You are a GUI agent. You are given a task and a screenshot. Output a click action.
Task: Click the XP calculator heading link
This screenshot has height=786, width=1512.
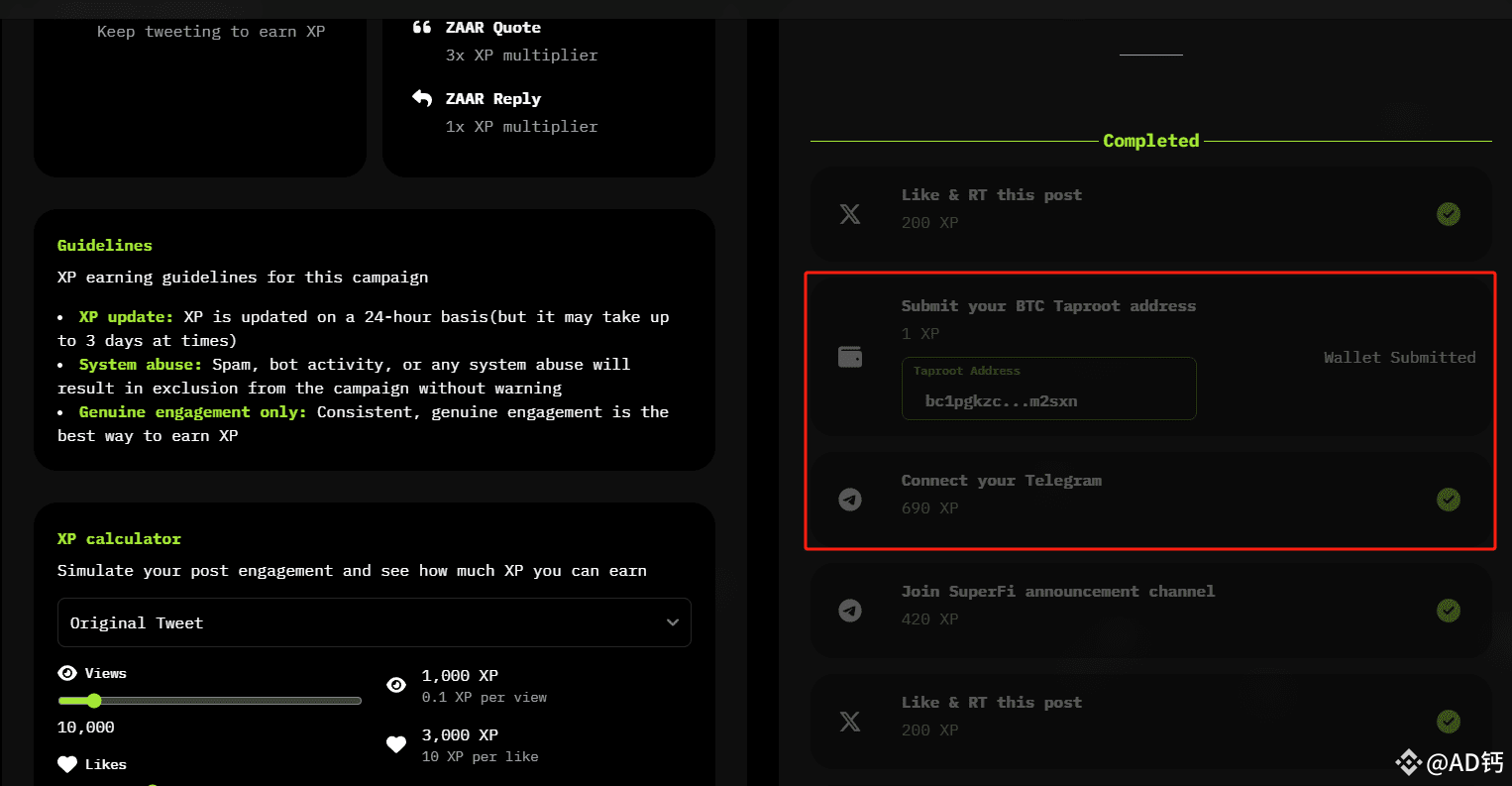coord(119,538)
